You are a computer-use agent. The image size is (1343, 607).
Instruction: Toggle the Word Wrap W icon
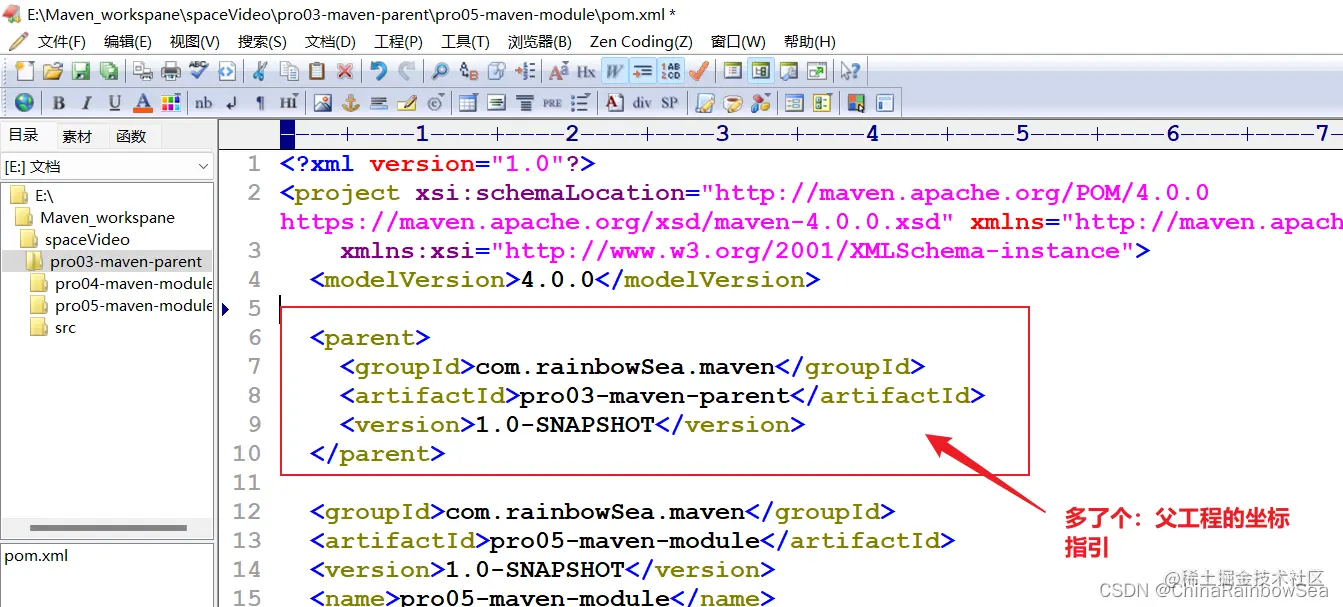click(x=615, y=71)
